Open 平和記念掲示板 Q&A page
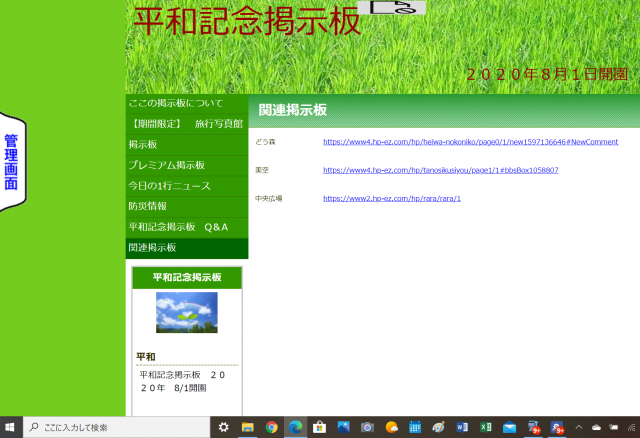Viewport: 640px width, 438px height. click(x=179, y=227)
